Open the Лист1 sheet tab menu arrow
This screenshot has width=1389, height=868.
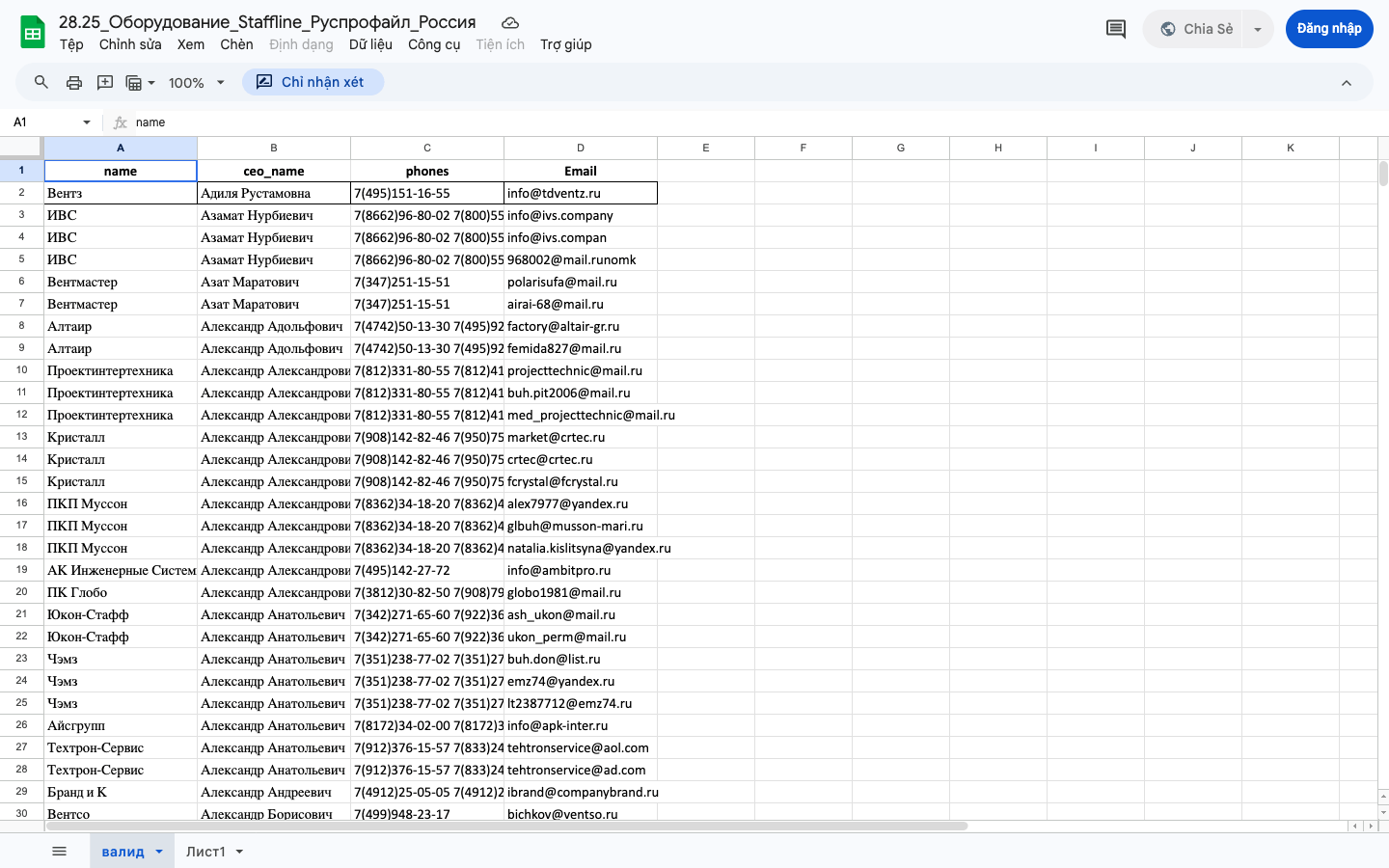click(x=239, y=852)
